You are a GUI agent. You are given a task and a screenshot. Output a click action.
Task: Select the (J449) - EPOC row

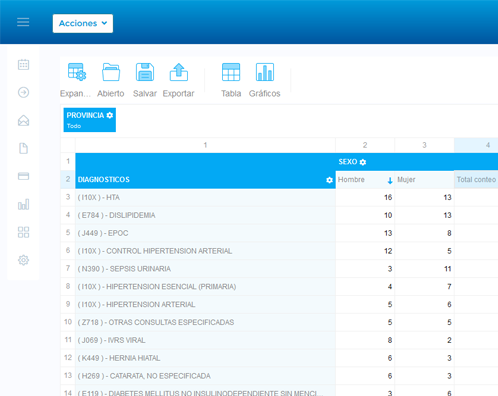click(x=205, y=233)
